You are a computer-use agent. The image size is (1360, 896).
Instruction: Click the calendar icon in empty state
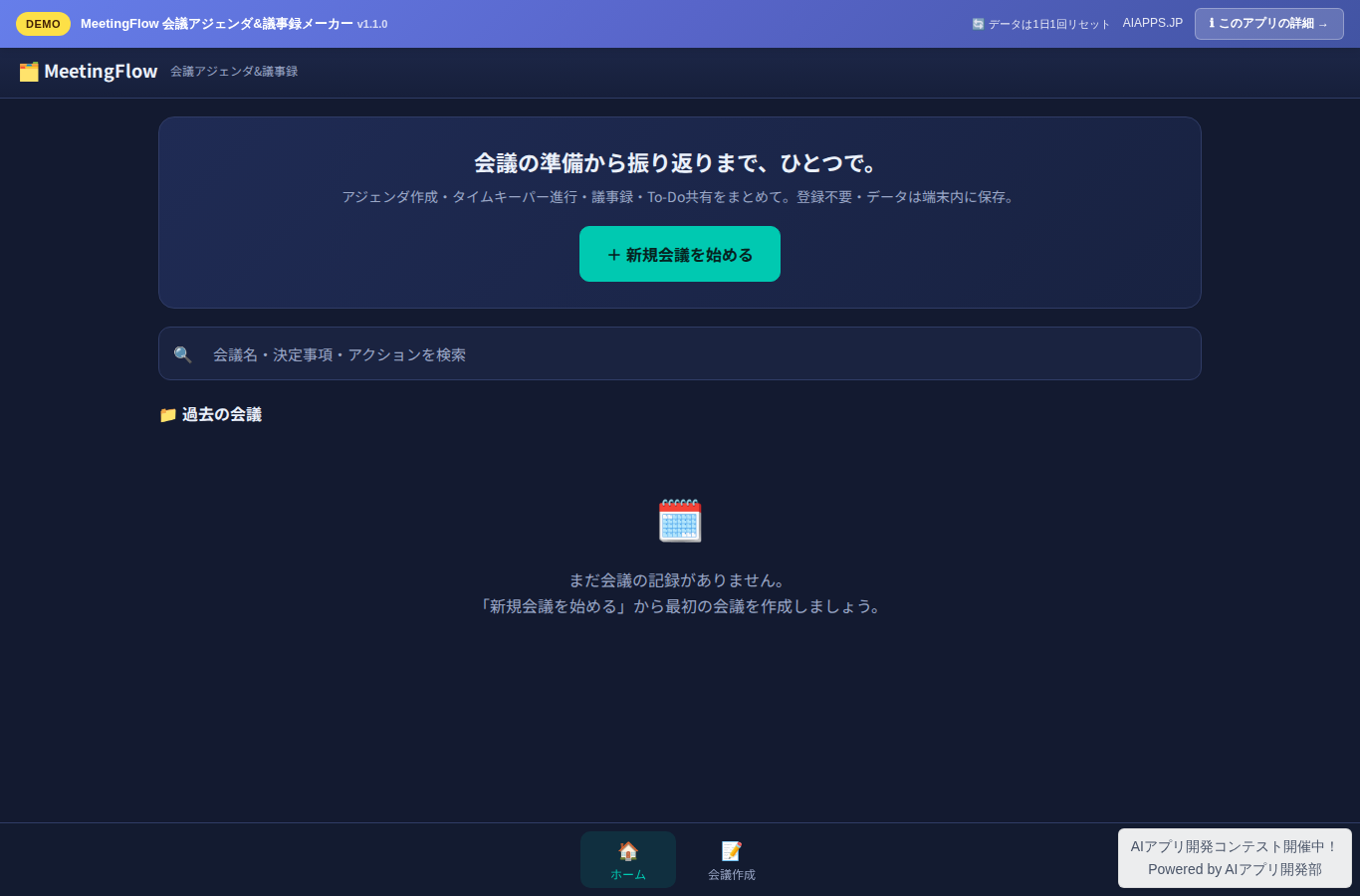[680, 521]
